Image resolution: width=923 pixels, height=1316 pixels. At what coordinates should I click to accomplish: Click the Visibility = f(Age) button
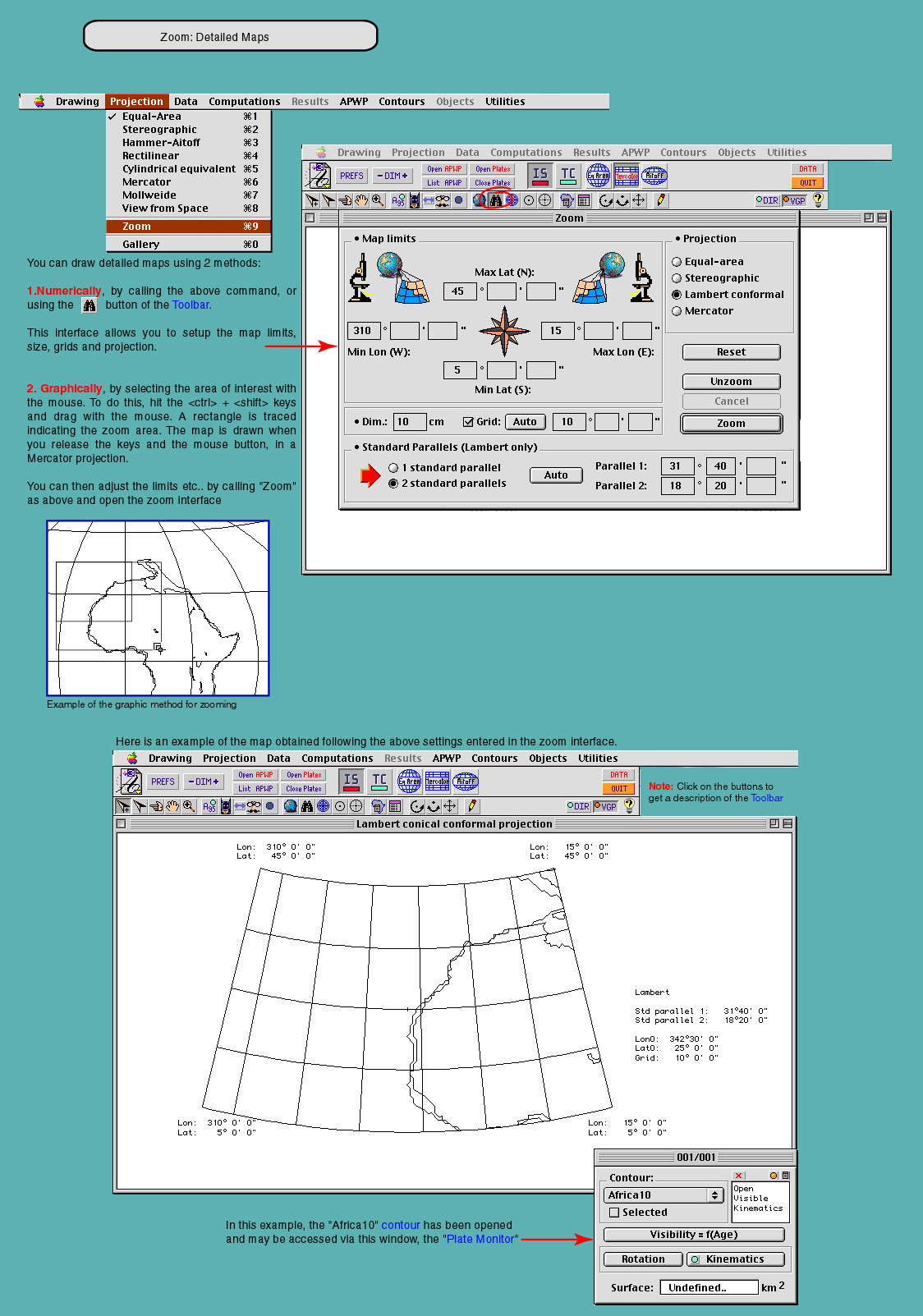[x=694, y=1235]
